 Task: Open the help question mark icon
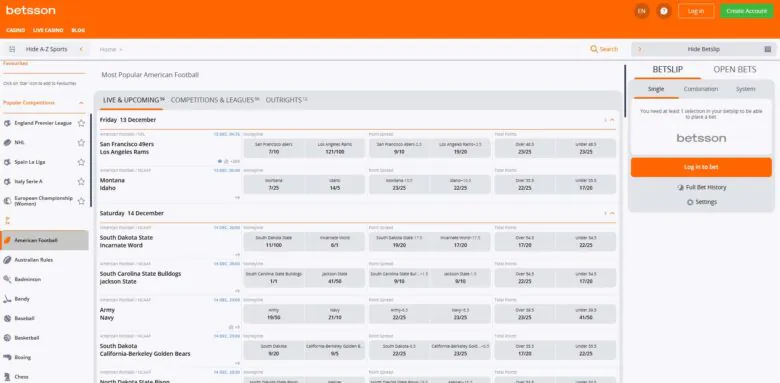664,11
